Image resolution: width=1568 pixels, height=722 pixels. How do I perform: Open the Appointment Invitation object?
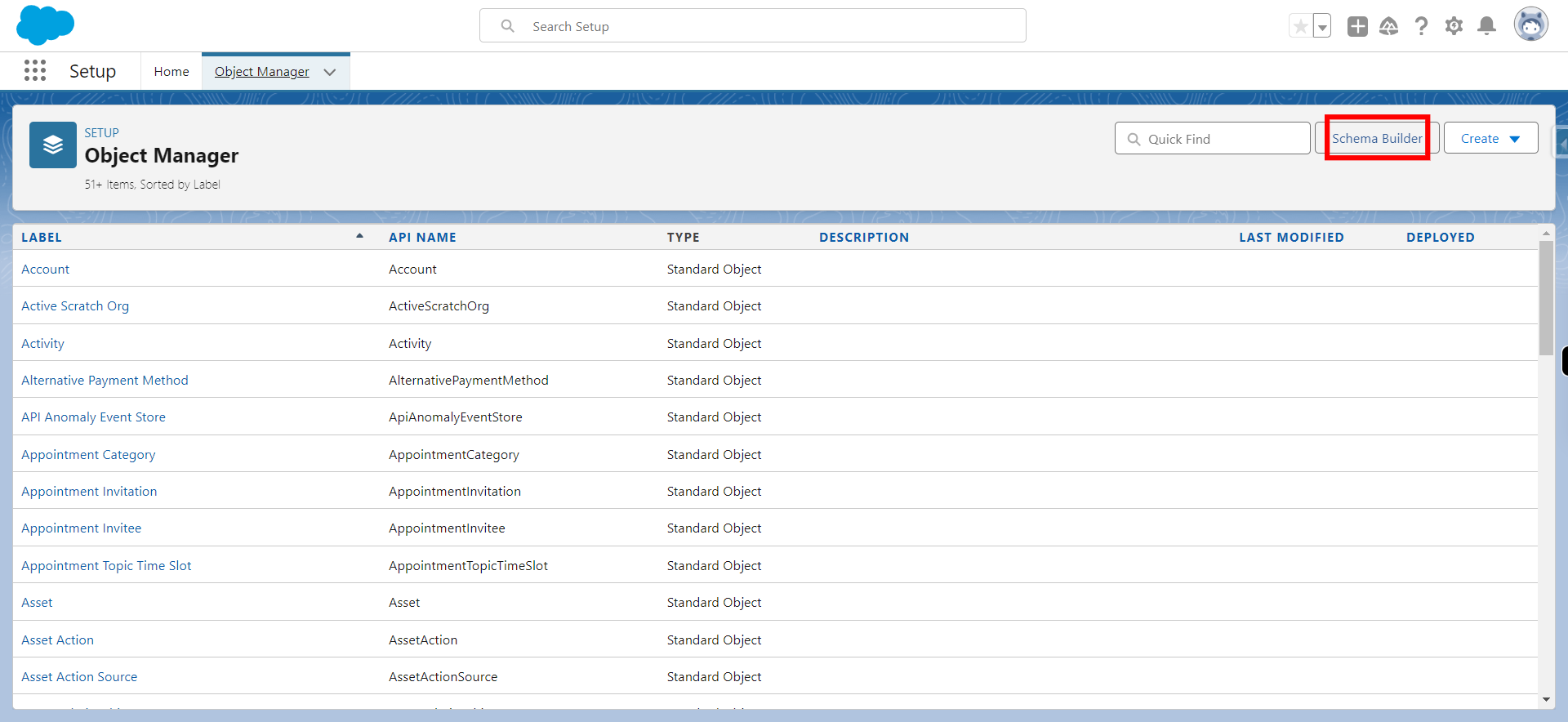pos(89,492)
